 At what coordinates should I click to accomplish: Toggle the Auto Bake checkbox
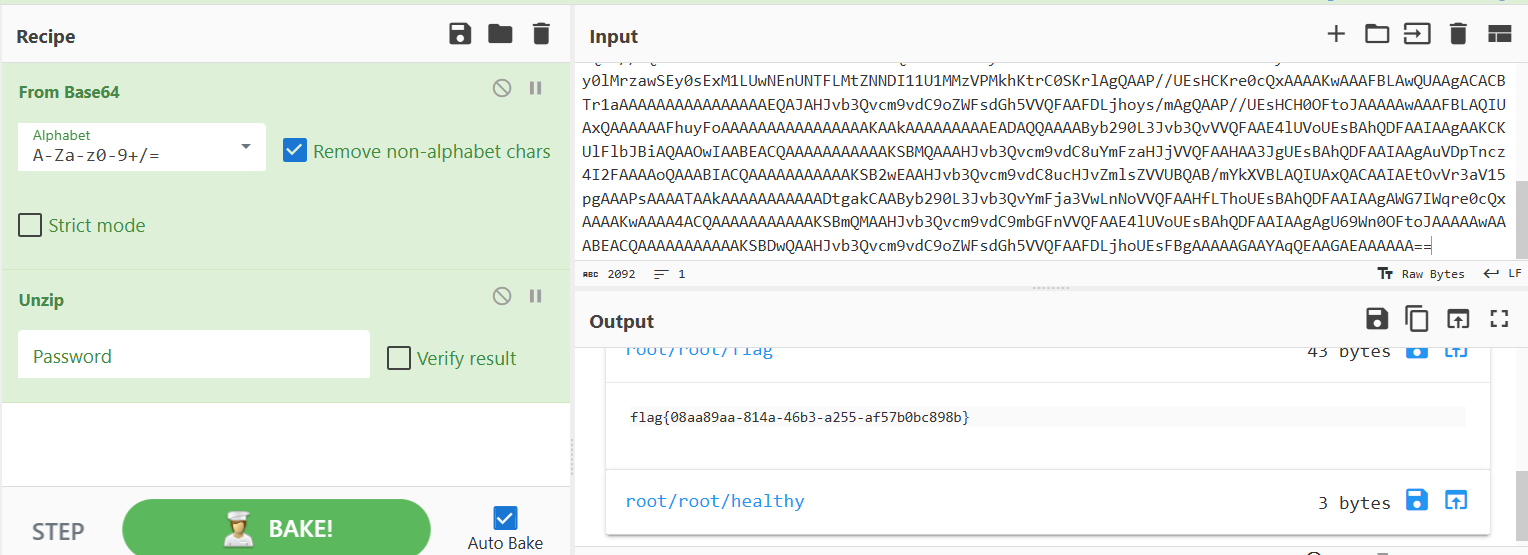point(505,518)
